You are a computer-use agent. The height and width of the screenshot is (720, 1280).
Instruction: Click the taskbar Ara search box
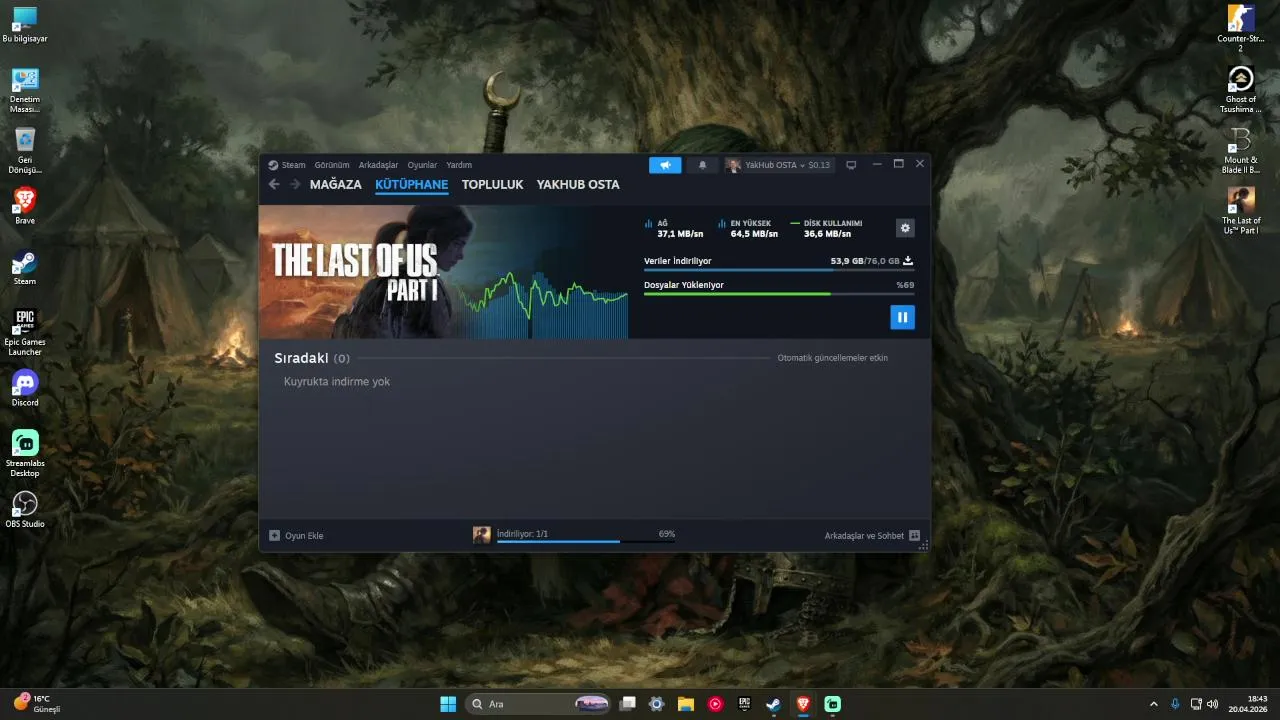coord(539,704)
